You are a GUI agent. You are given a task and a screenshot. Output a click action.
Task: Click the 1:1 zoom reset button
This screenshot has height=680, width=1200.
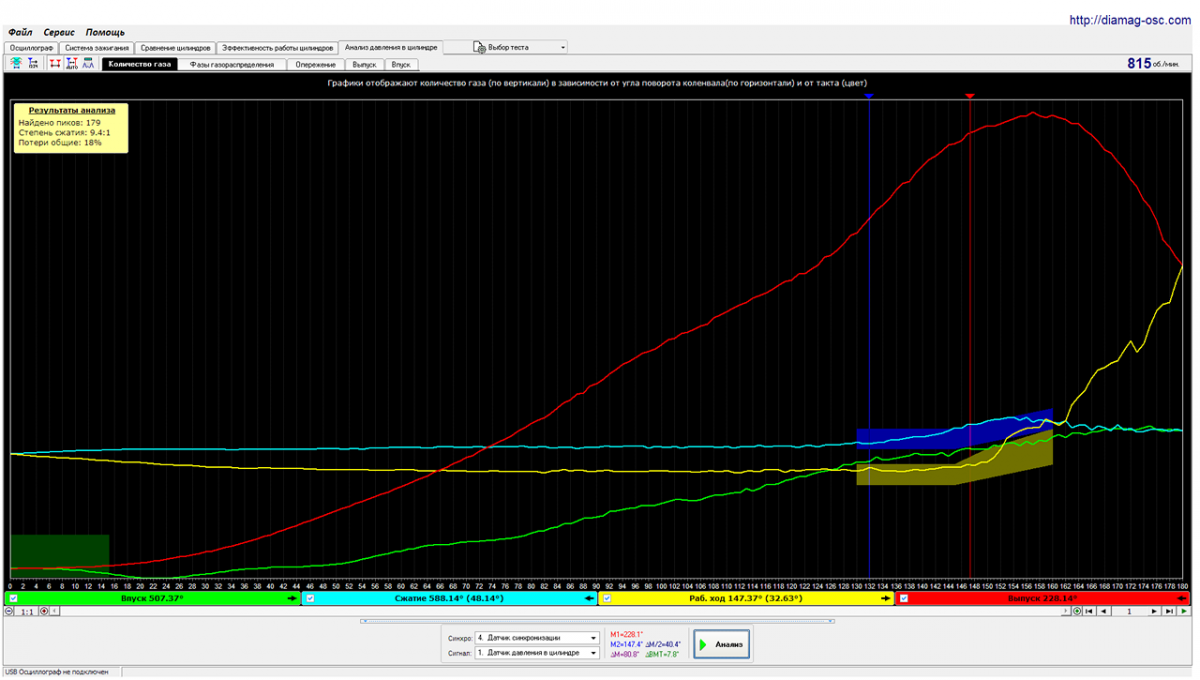tap(27, 611)
